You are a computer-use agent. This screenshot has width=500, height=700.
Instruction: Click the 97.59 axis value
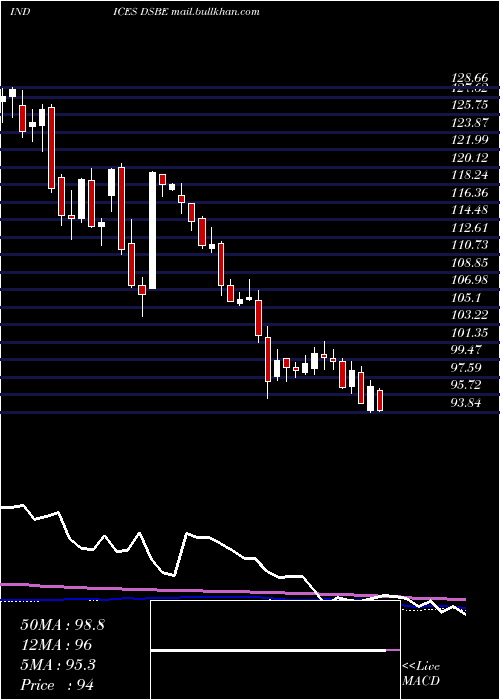click(x=467, y=368)
